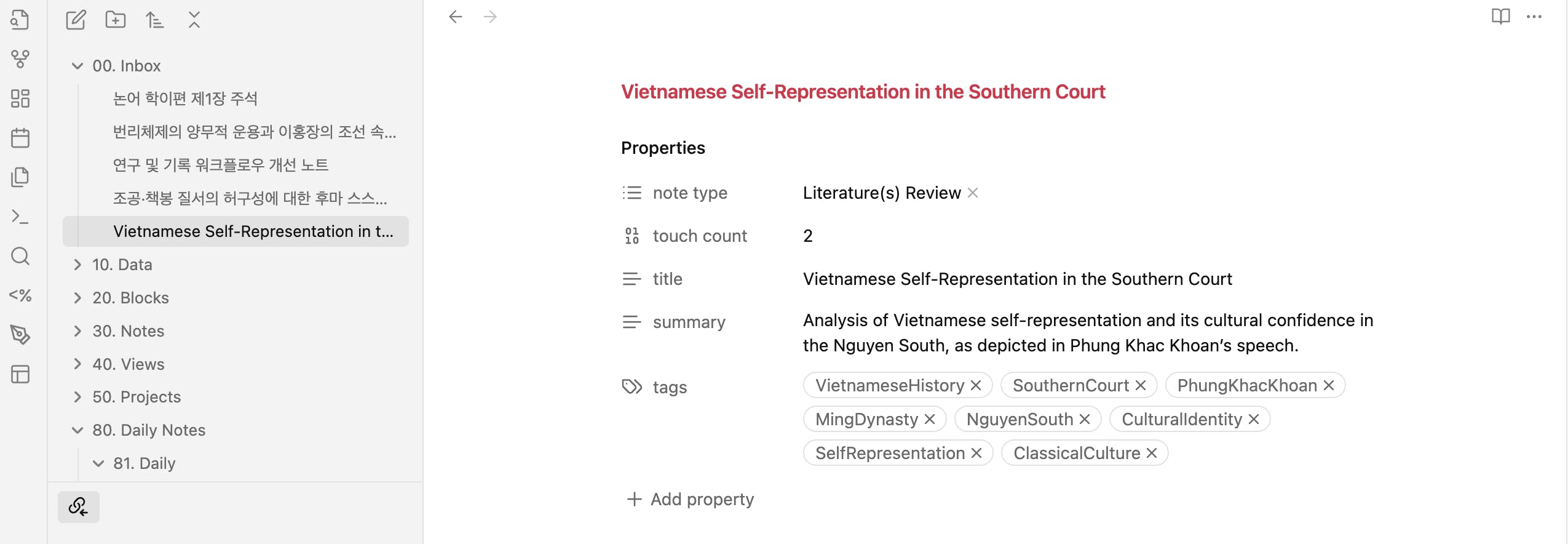Collapse all folders in file explorer
This screenshot has width=1568, height=544.
(194, 20)
